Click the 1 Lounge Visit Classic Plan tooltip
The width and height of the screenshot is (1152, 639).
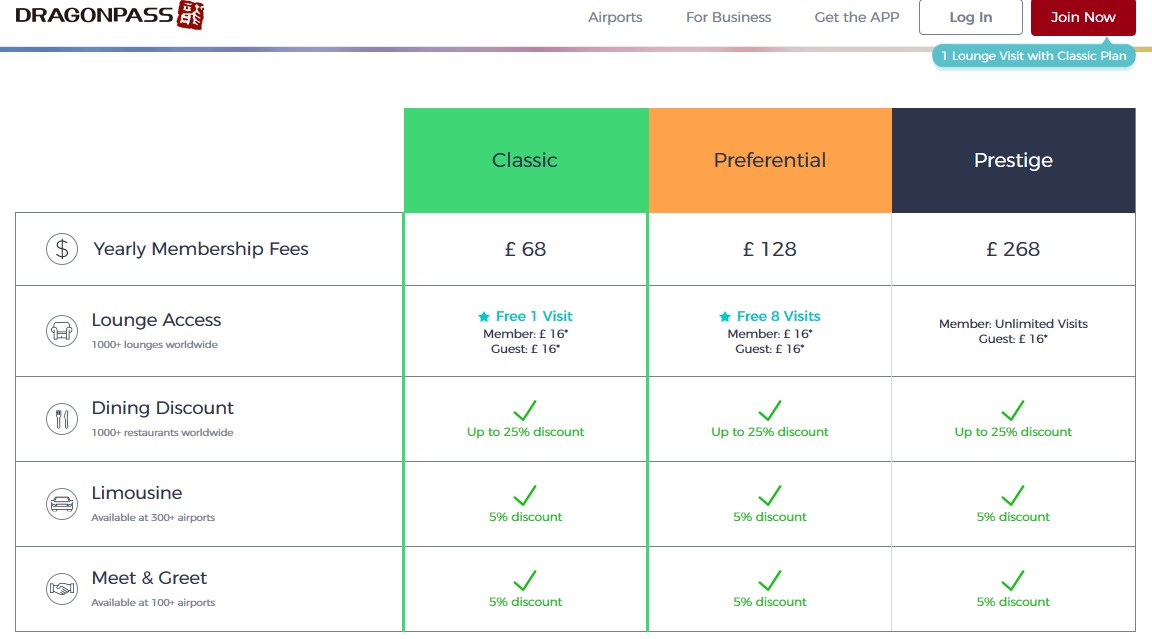[1033, 56]
